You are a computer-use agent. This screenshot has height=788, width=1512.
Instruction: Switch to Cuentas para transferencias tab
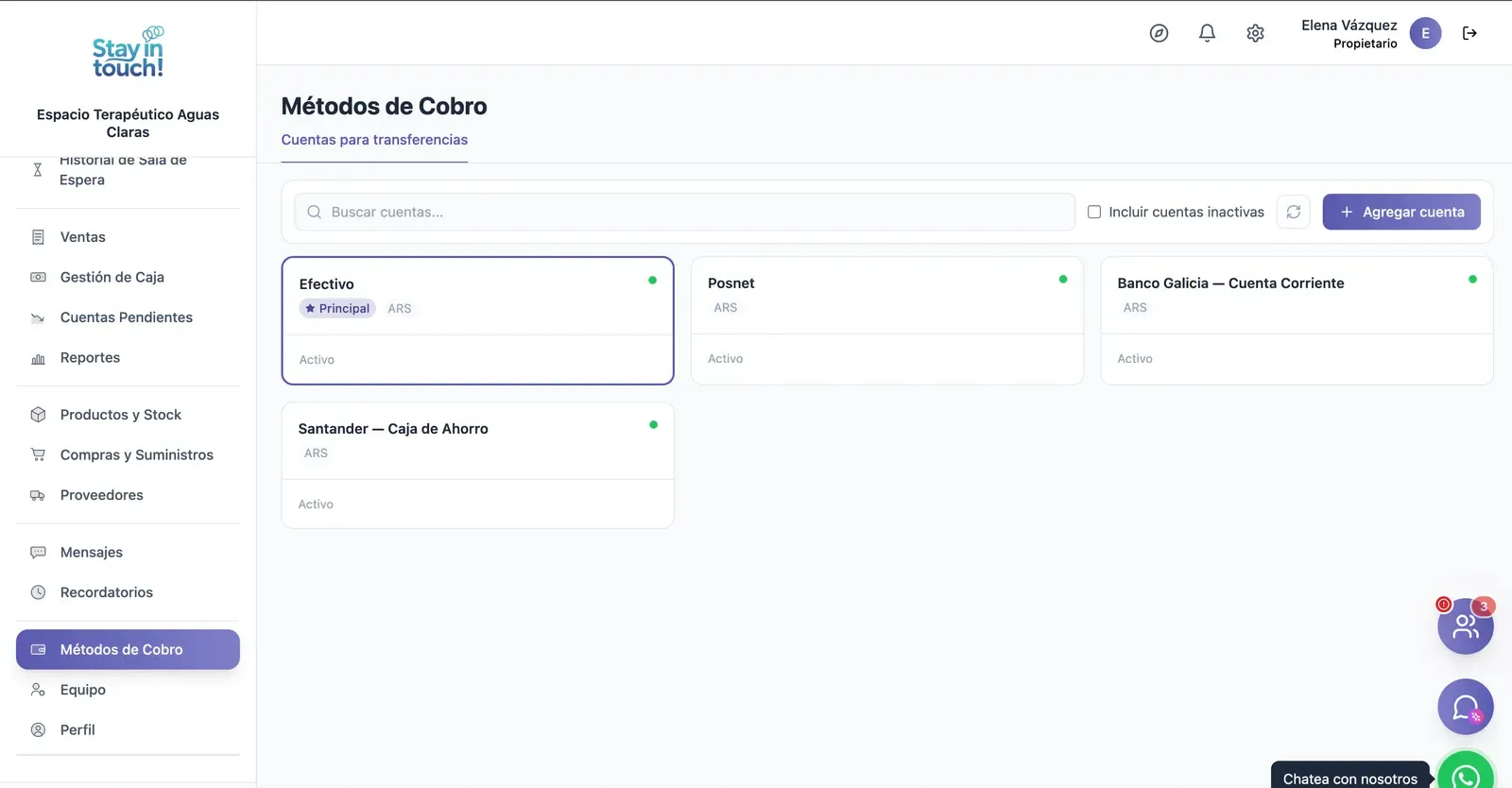point(374,140)
